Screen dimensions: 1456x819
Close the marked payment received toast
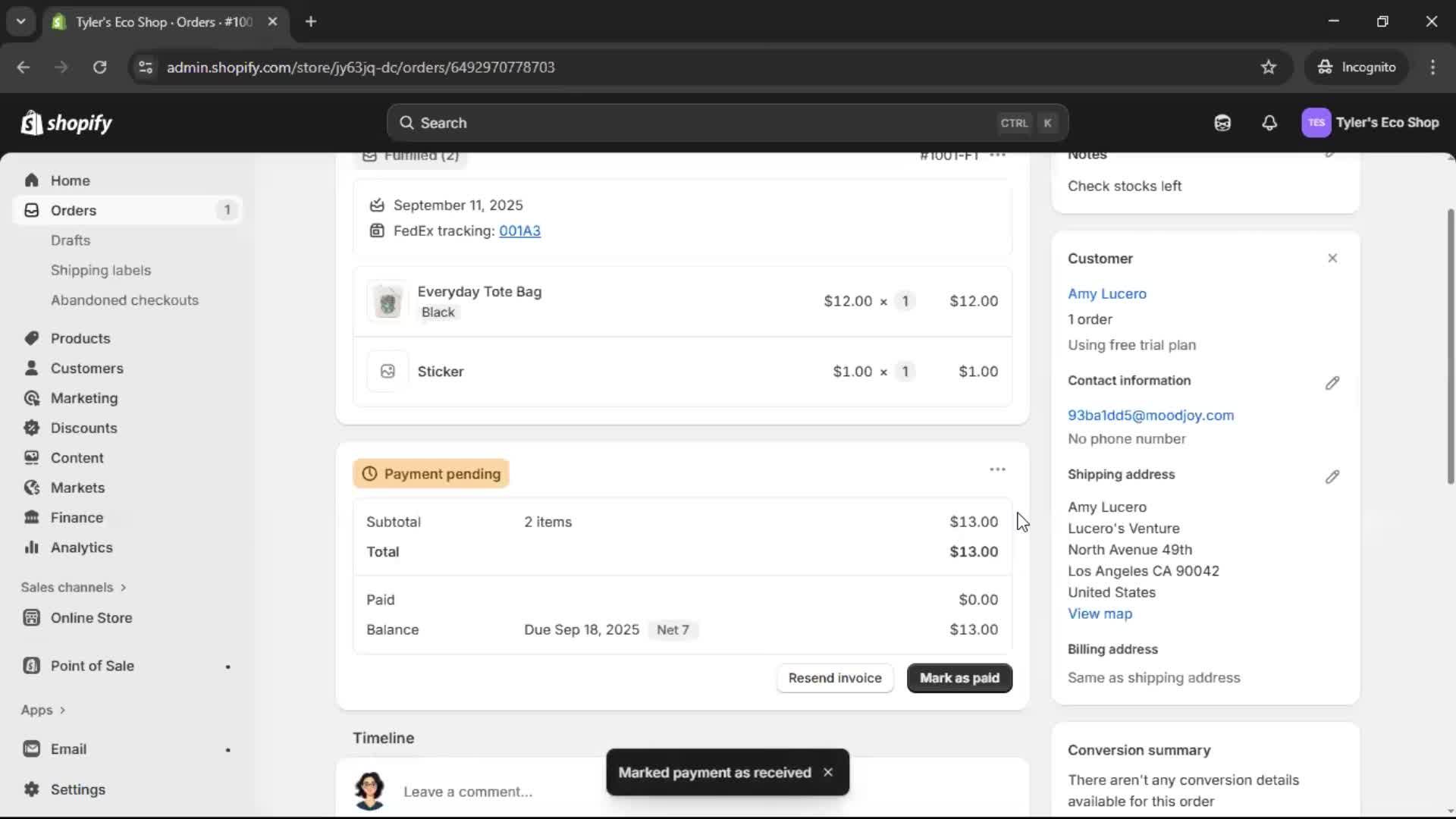828,772
